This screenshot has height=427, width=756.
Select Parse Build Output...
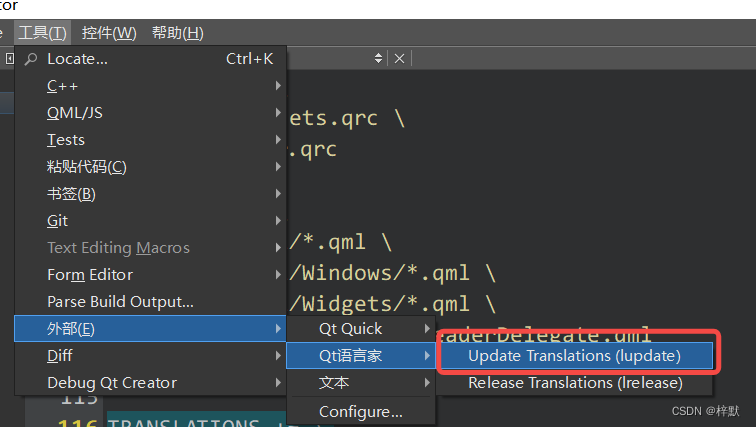(x=150, y=302)
